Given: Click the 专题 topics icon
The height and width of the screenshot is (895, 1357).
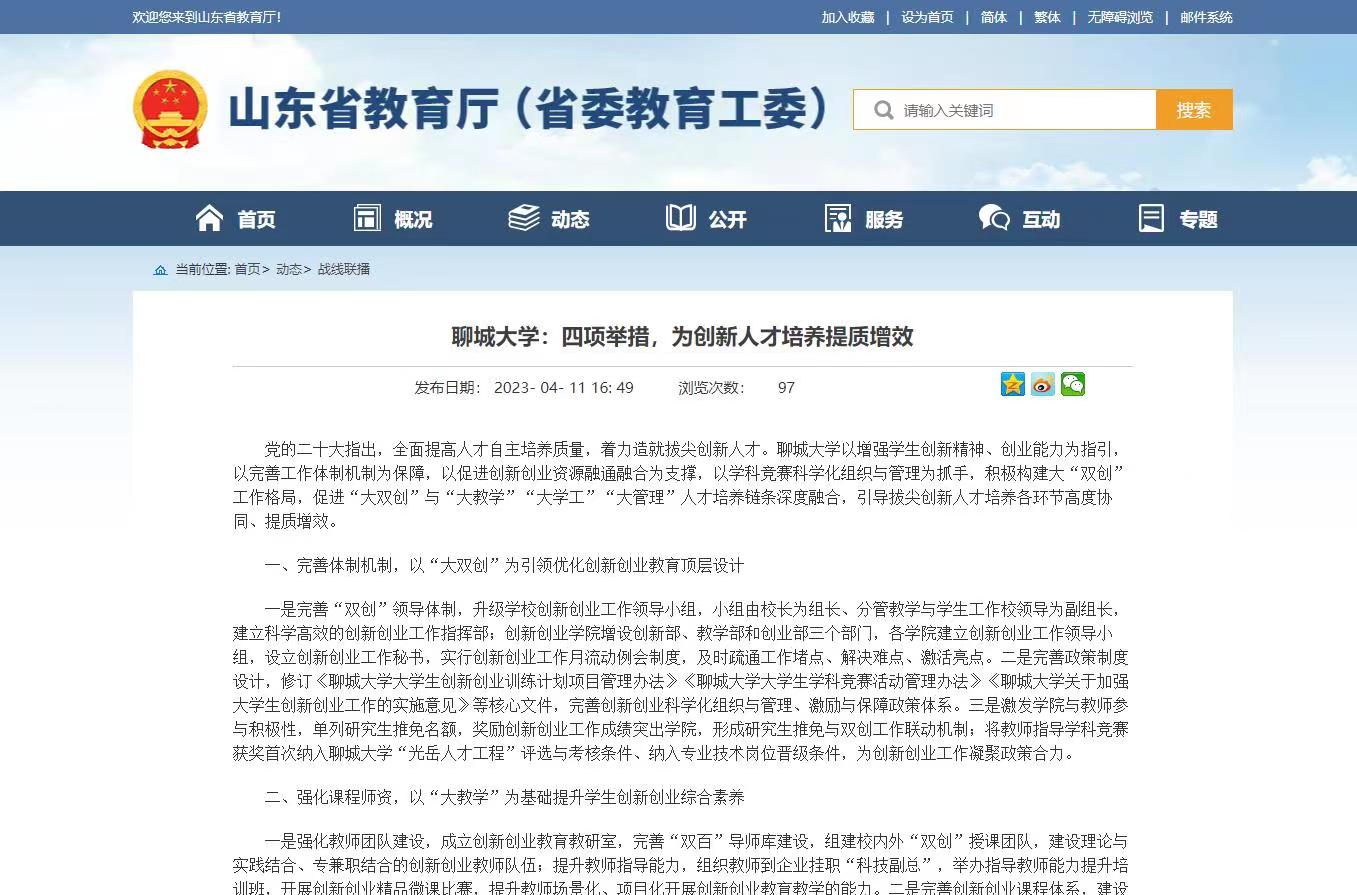Looking at the screenshot, I should (1152, 217).
